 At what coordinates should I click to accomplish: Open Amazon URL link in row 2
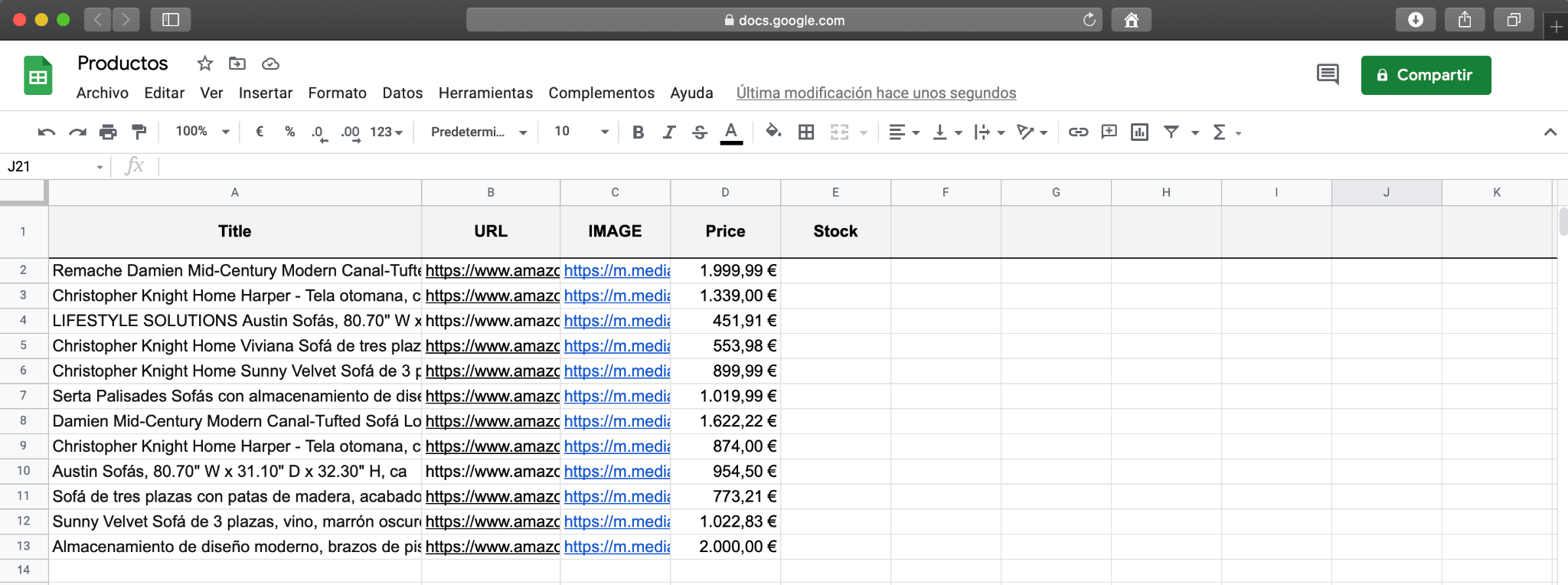tap(492, 270)
